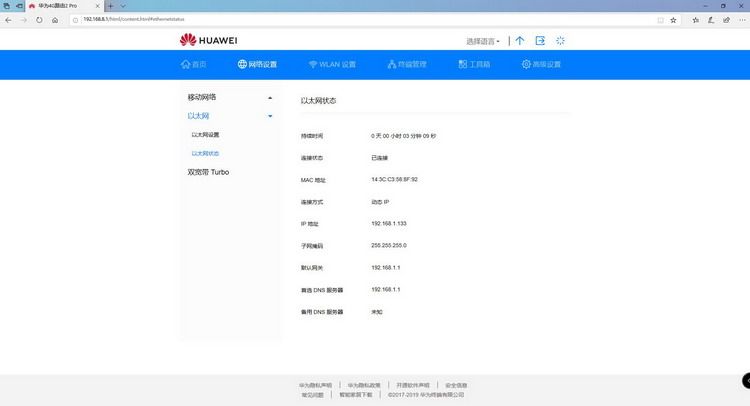The height and width of the screenshot is (406, 750).
Task: Click the default gateway value 192.168.1.1
Action: (x=386, y=267)
